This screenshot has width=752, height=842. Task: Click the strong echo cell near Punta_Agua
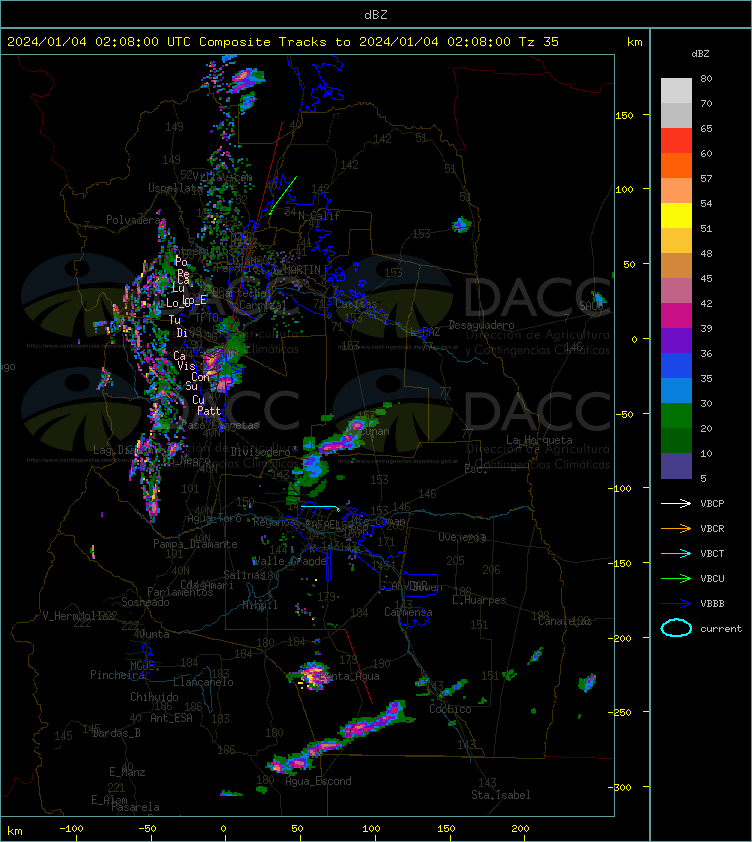coord(313,675)
